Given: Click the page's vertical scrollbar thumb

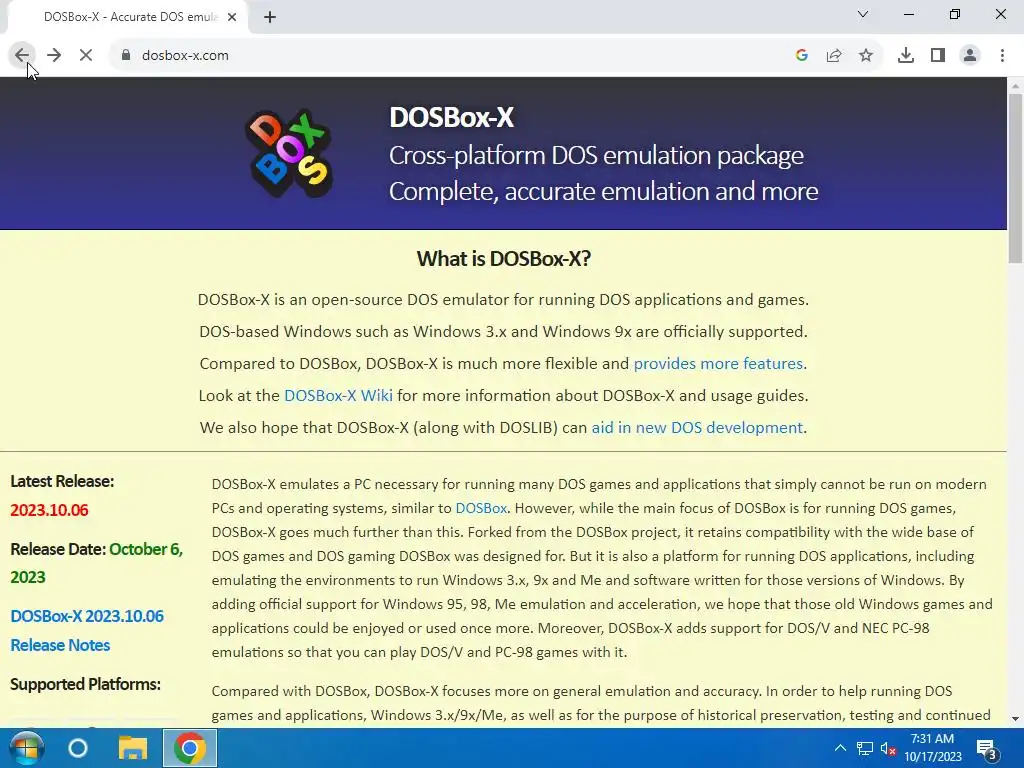Looking at the screenshot, I should [1016, 178].
